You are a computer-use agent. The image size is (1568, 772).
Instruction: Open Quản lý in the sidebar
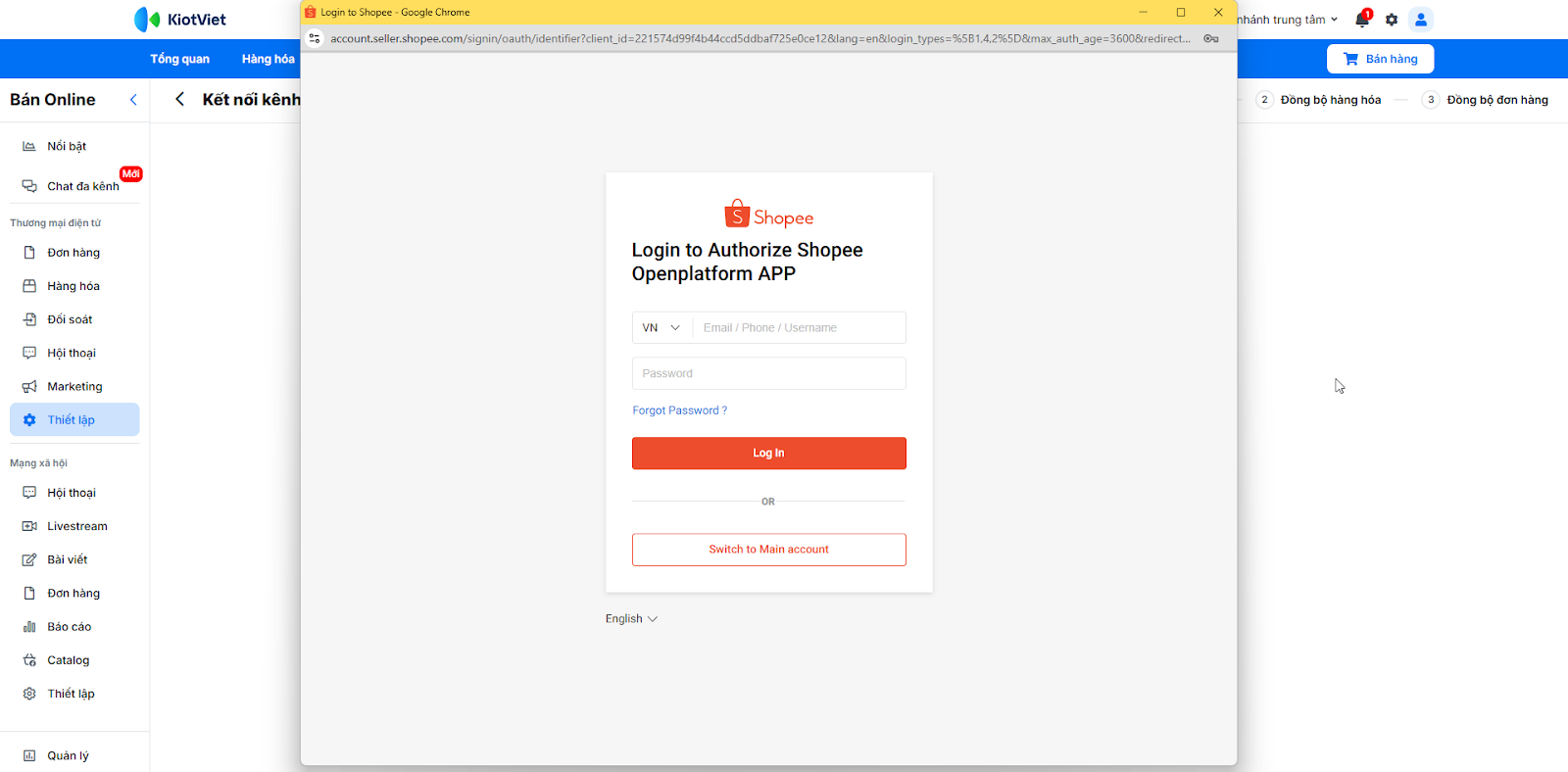point(74,755)
